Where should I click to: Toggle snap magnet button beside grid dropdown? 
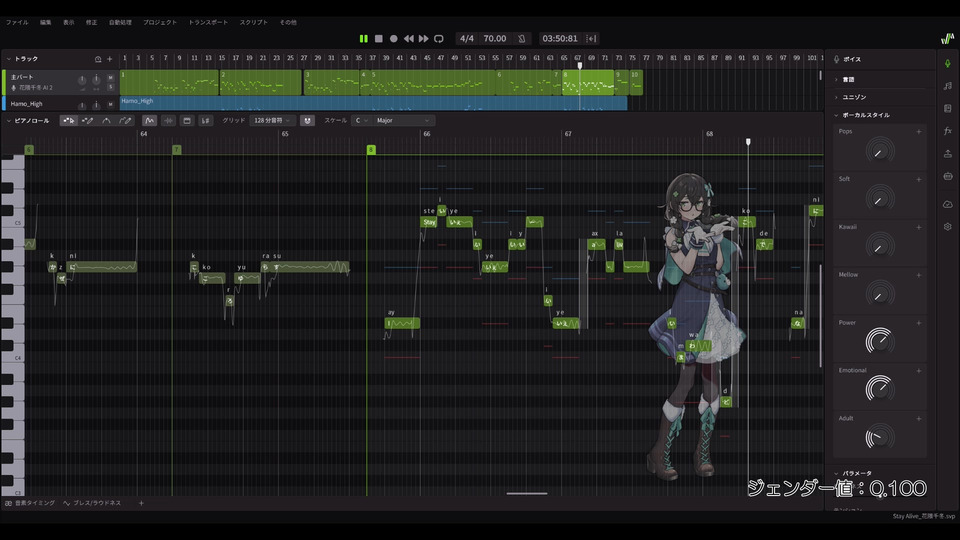307,121
